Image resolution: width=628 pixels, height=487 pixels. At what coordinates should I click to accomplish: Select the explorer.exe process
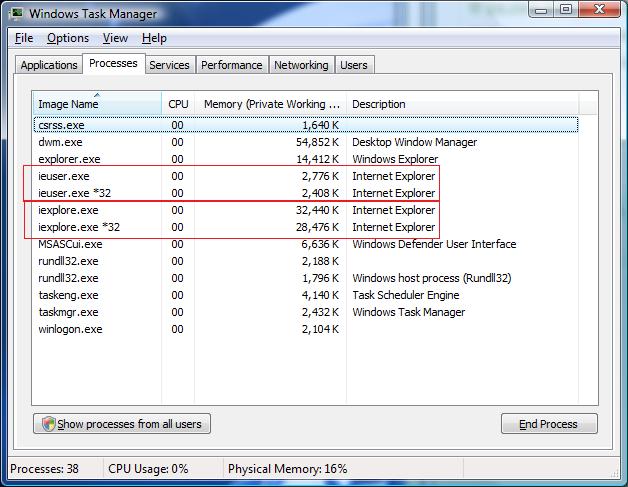pos(306,159)
